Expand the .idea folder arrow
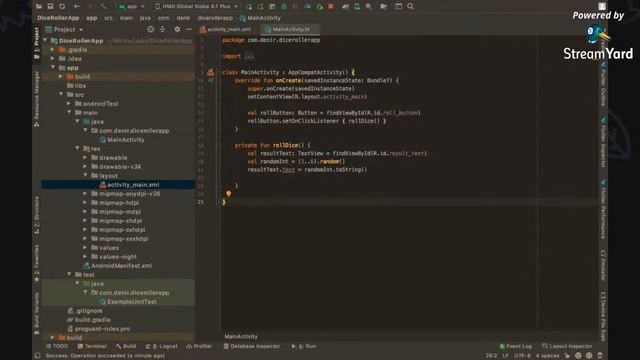Image resolution: width=640 pixels, height=360 pixels. click(x=53, y=58)
